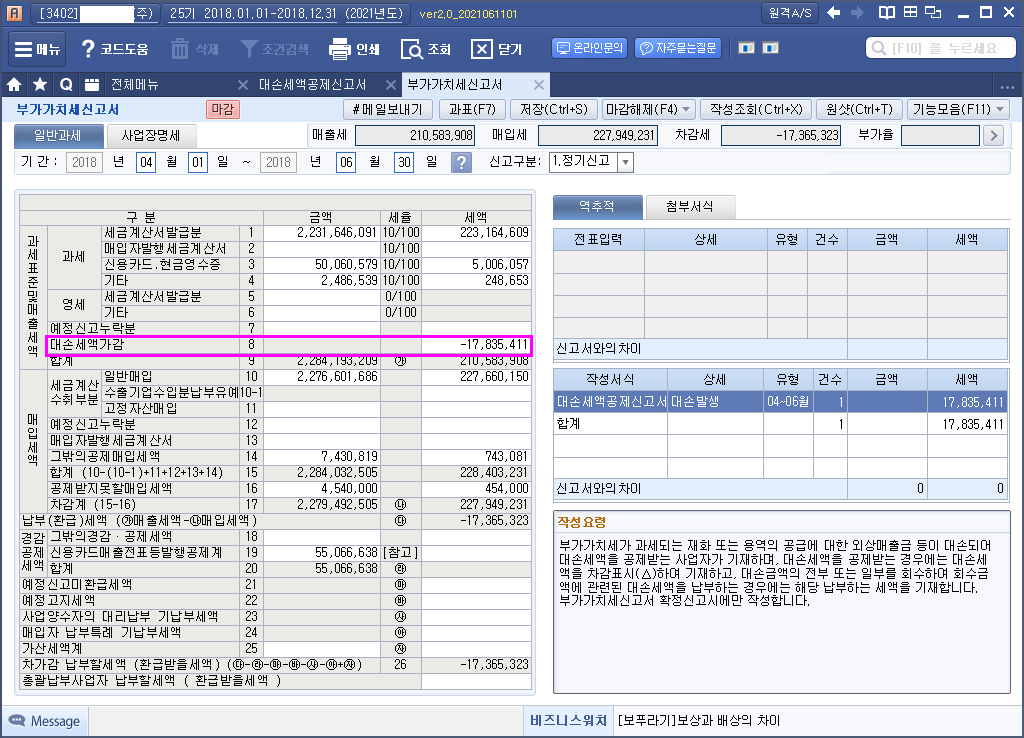This screenshot has width=1024, height=738.
Task: Open the 조회 search icon
Action: (x=411, y=49)
